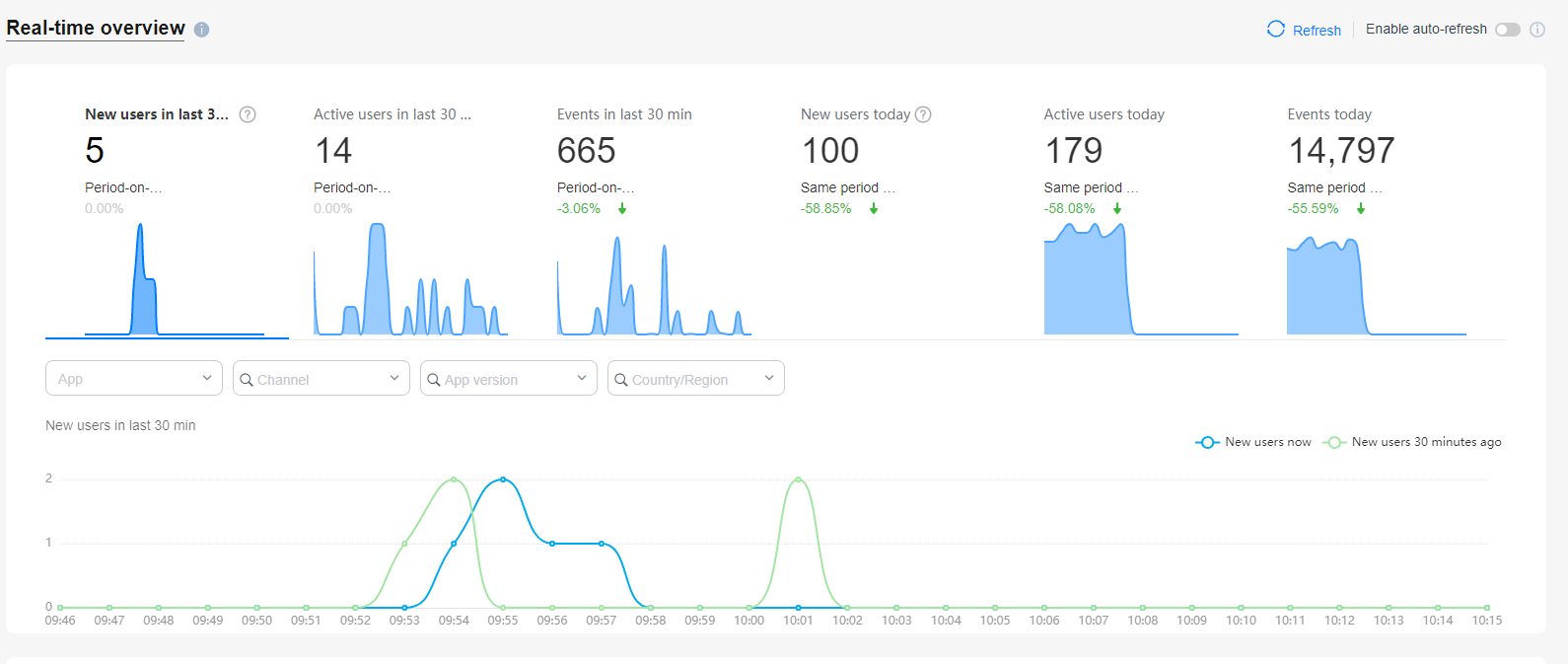Viewport: 1568px width, 664px height.
Task: Open the App dropdown
Action: tap(133, 379)
